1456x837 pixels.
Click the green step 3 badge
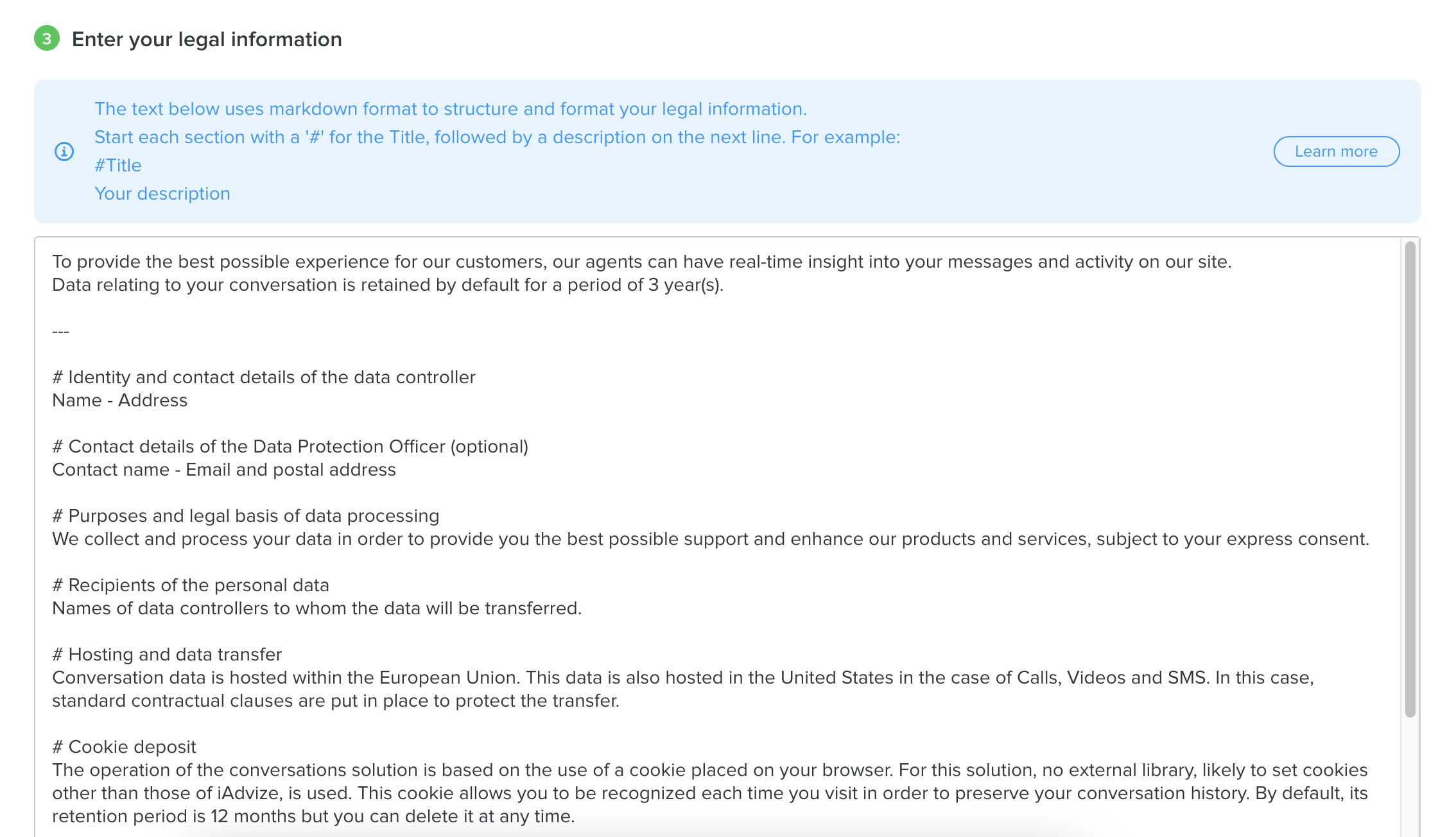(x=47, y=39)
